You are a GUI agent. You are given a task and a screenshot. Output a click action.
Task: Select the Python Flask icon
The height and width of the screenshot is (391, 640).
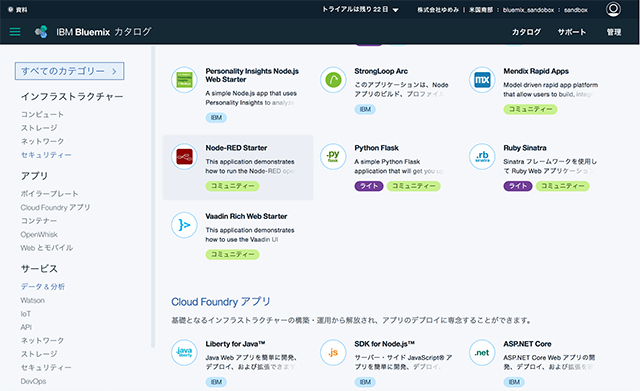333,156
